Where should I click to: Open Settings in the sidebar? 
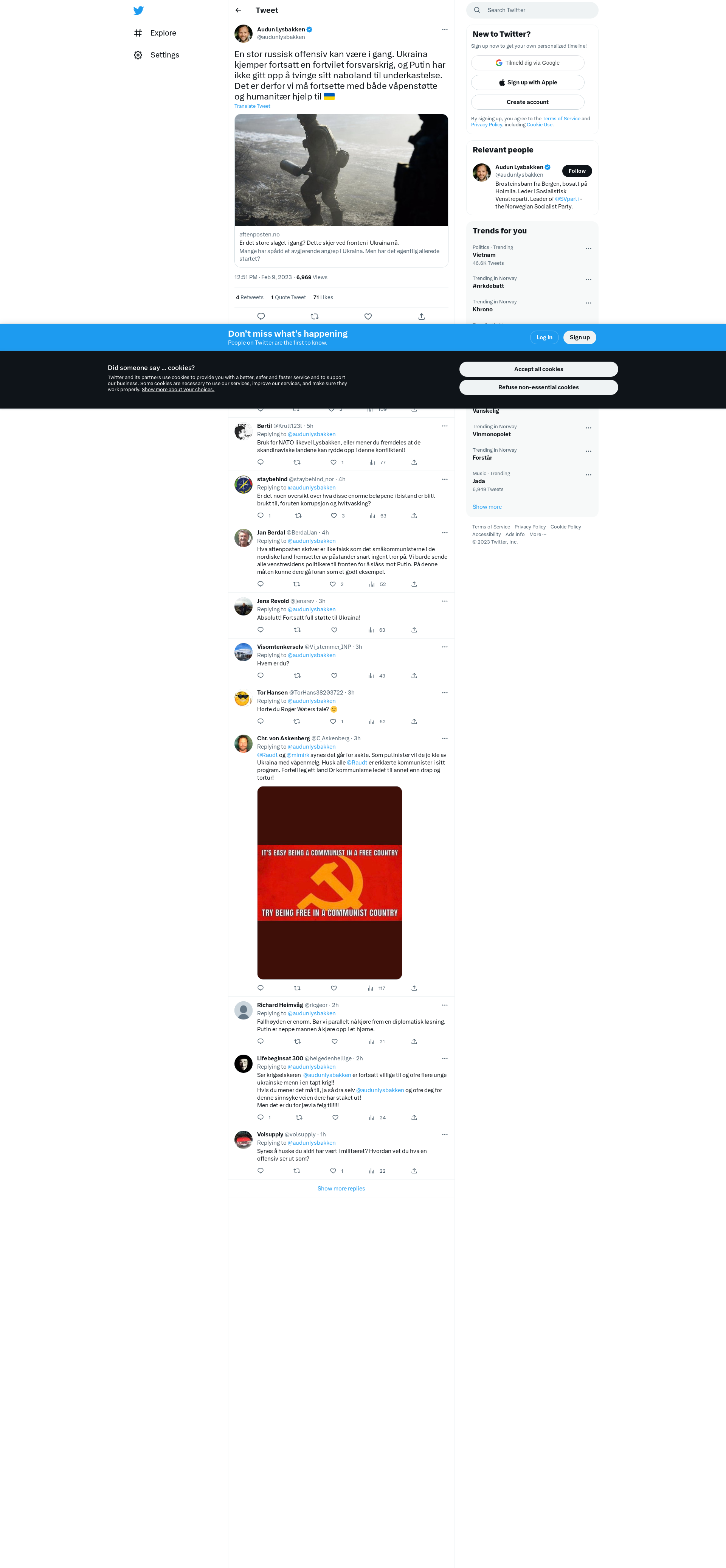(x=157, y=55)
